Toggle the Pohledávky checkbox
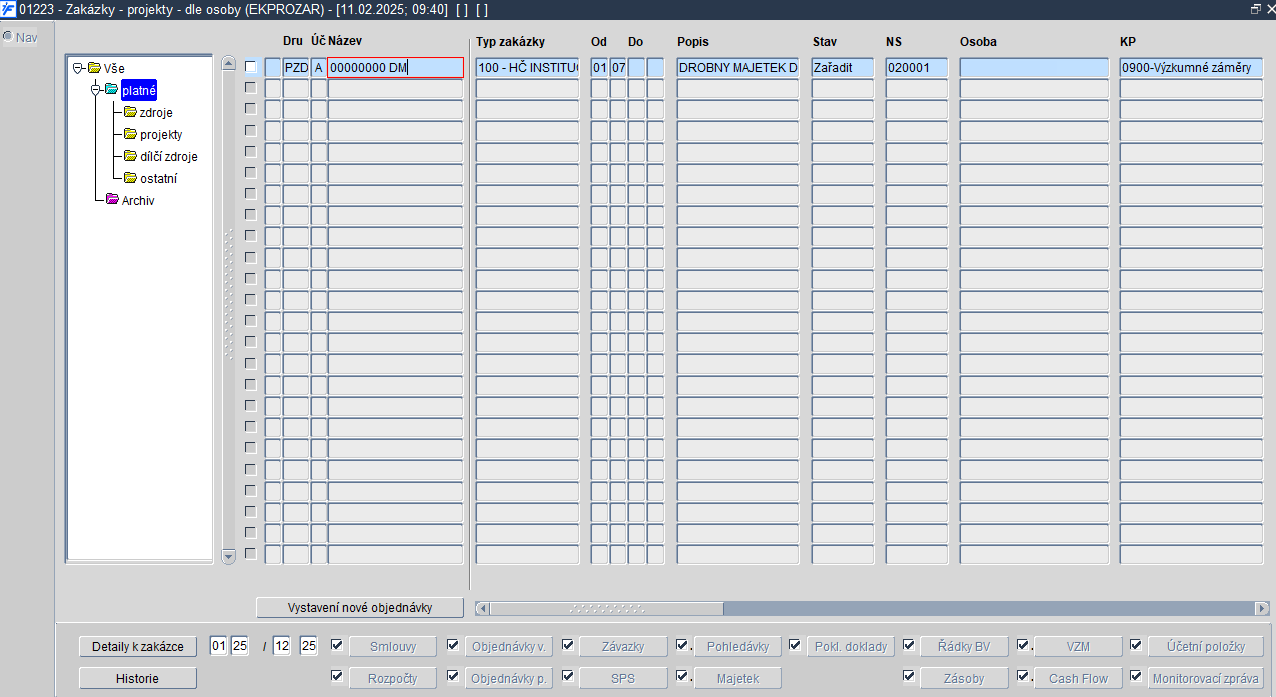This screenshot has width=1276, height=697. 682,645
